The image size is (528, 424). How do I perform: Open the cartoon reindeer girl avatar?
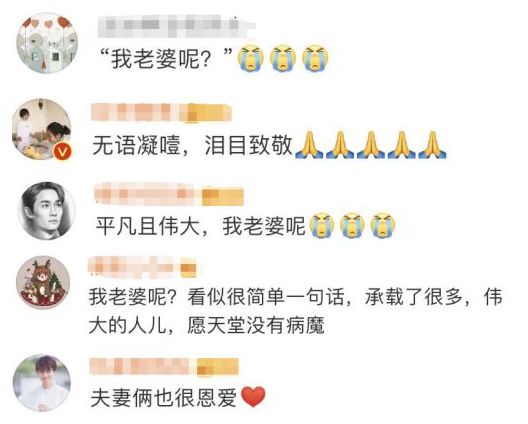[43, 282]
